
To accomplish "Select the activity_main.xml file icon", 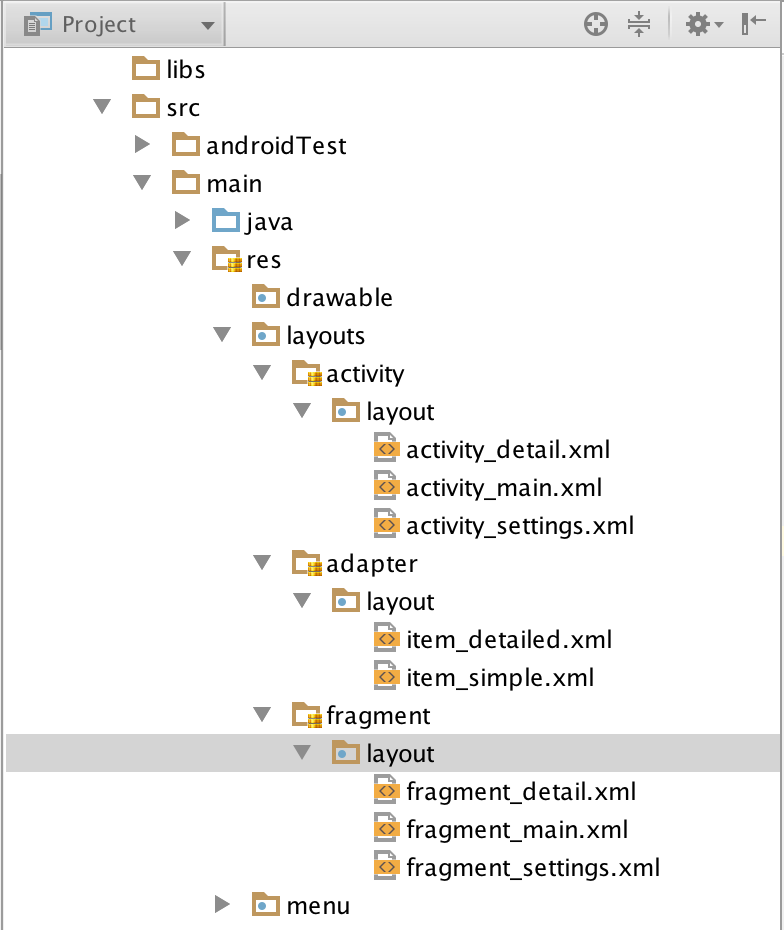I will tap(388, 486).
